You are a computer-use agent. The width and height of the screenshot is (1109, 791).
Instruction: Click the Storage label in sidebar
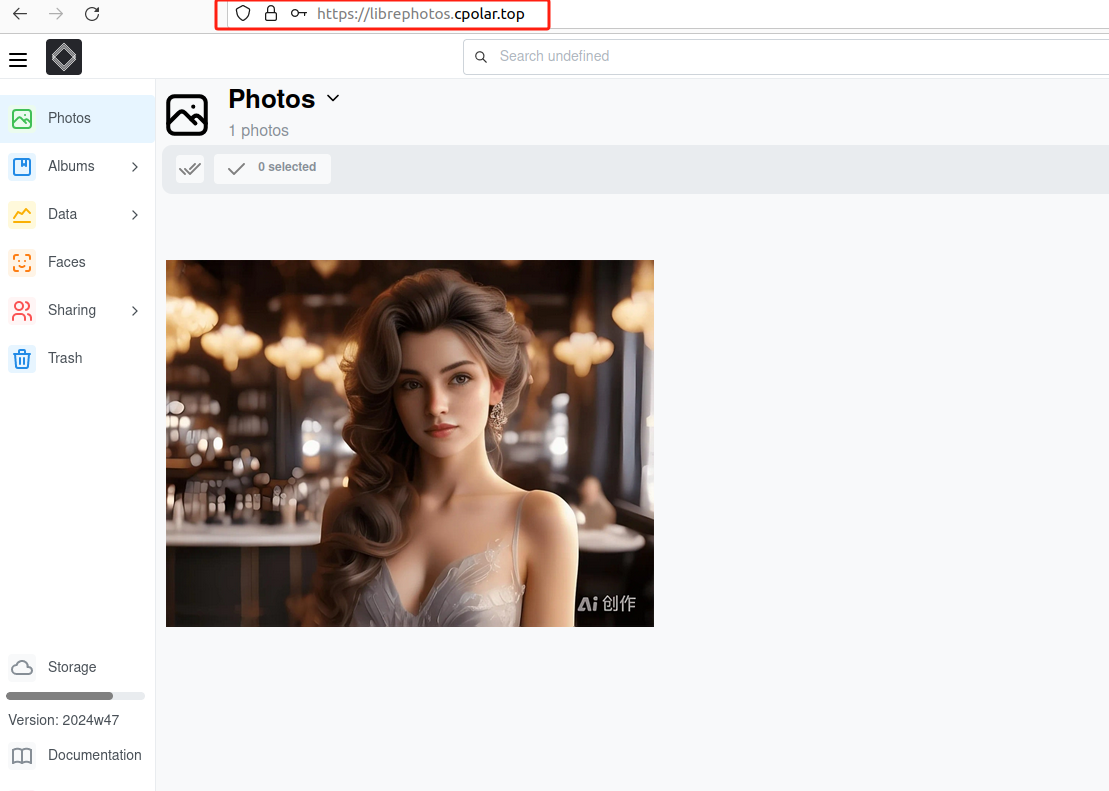[72, 667]
